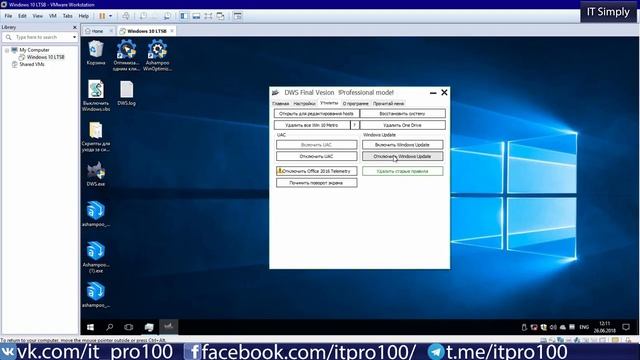This screenshot has width=640, height=360.
Task: Click the question mark help button
Action: (355, 125)
